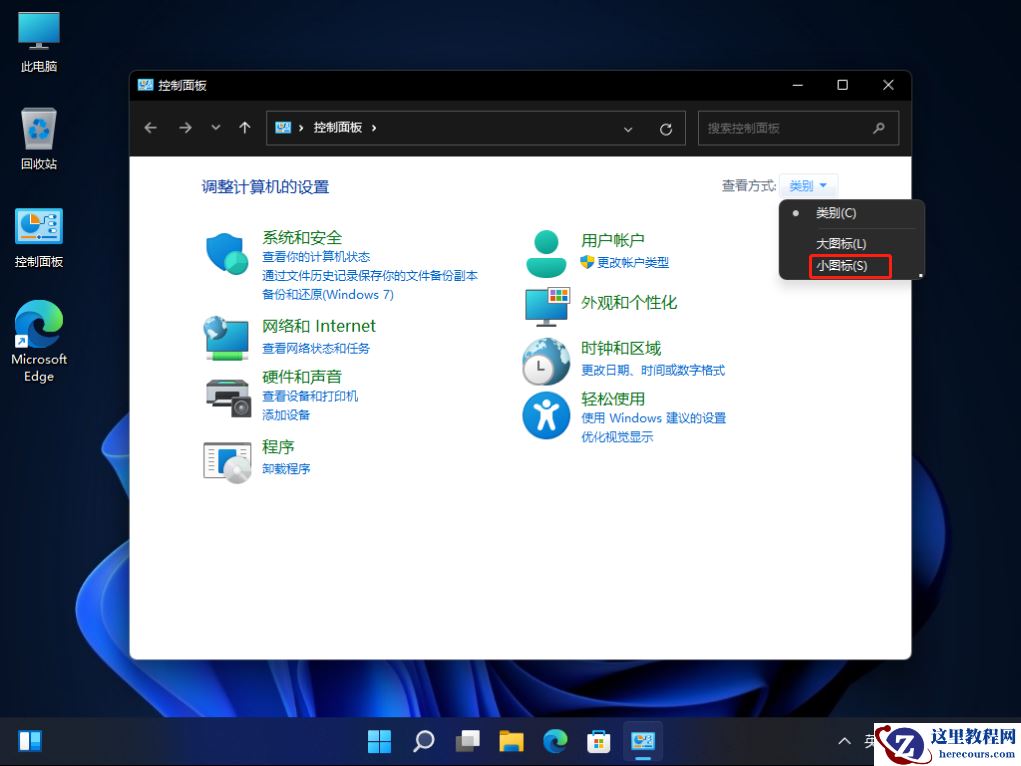
Task: Open 用户帐户 settings
Action: click(613, 240)
